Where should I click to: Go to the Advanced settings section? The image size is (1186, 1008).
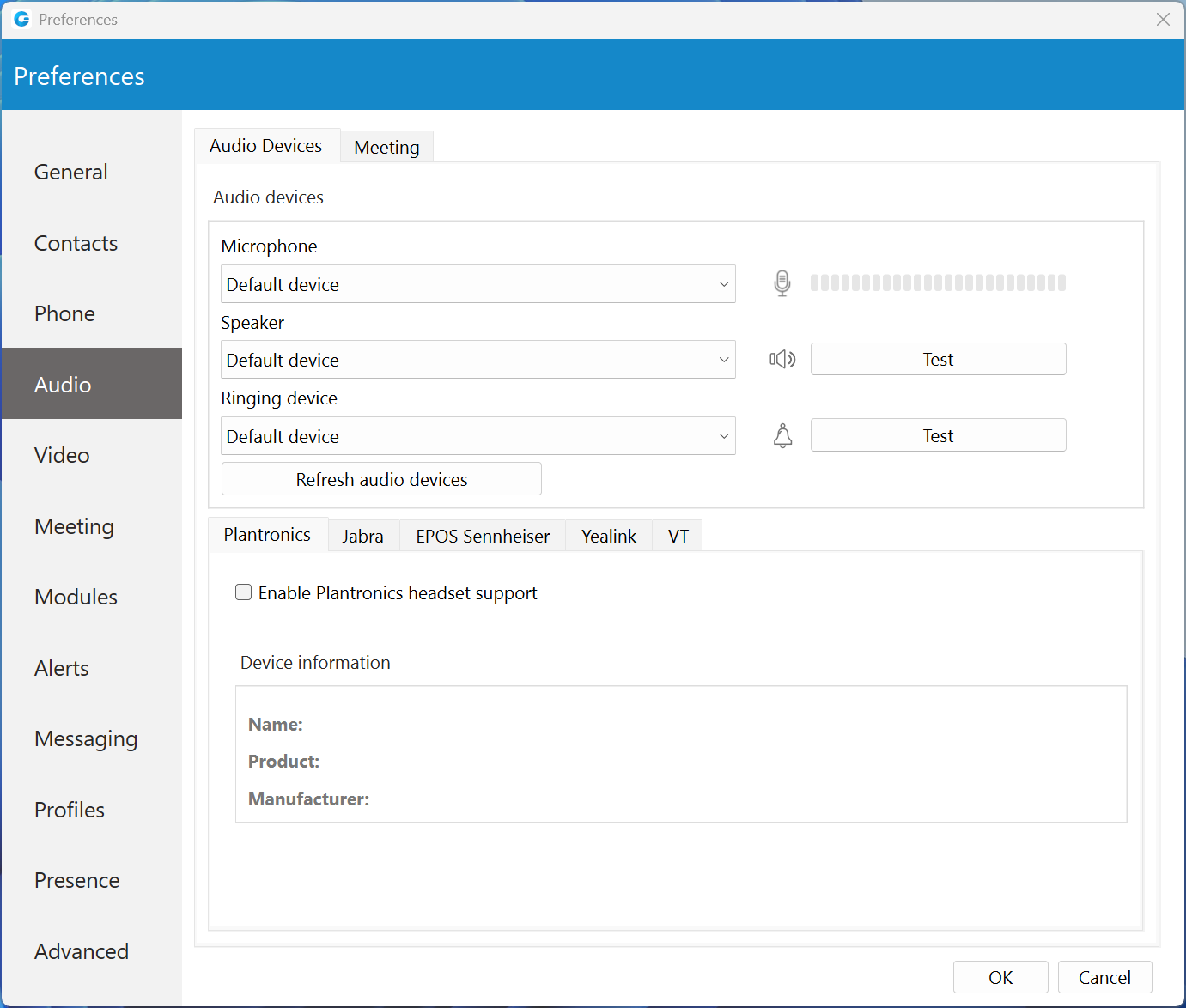(x=81, y=951)
